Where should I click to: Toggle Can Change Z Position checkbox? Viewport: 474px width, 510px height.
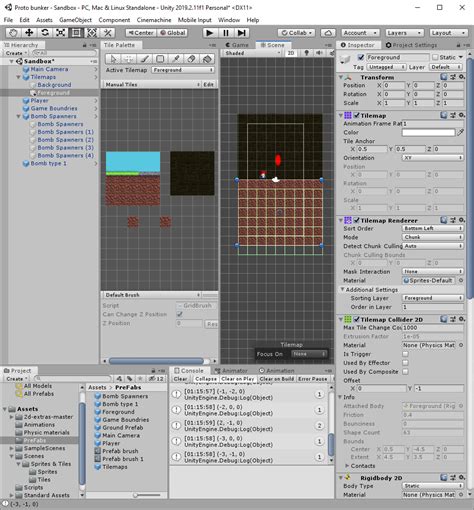point(179,314)
